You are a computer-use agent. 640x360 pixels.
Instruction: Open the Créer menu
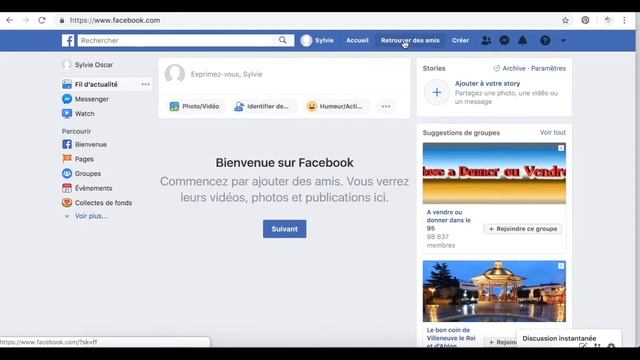point(460,40)
